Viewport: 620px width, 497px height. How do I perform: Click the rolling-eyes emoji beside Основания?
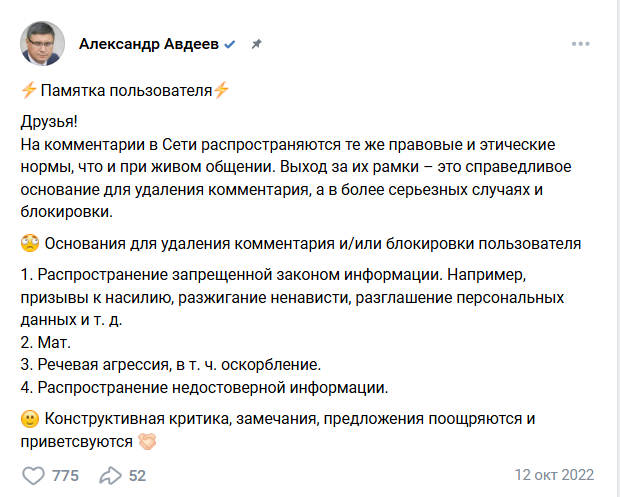tap(30, 243)
